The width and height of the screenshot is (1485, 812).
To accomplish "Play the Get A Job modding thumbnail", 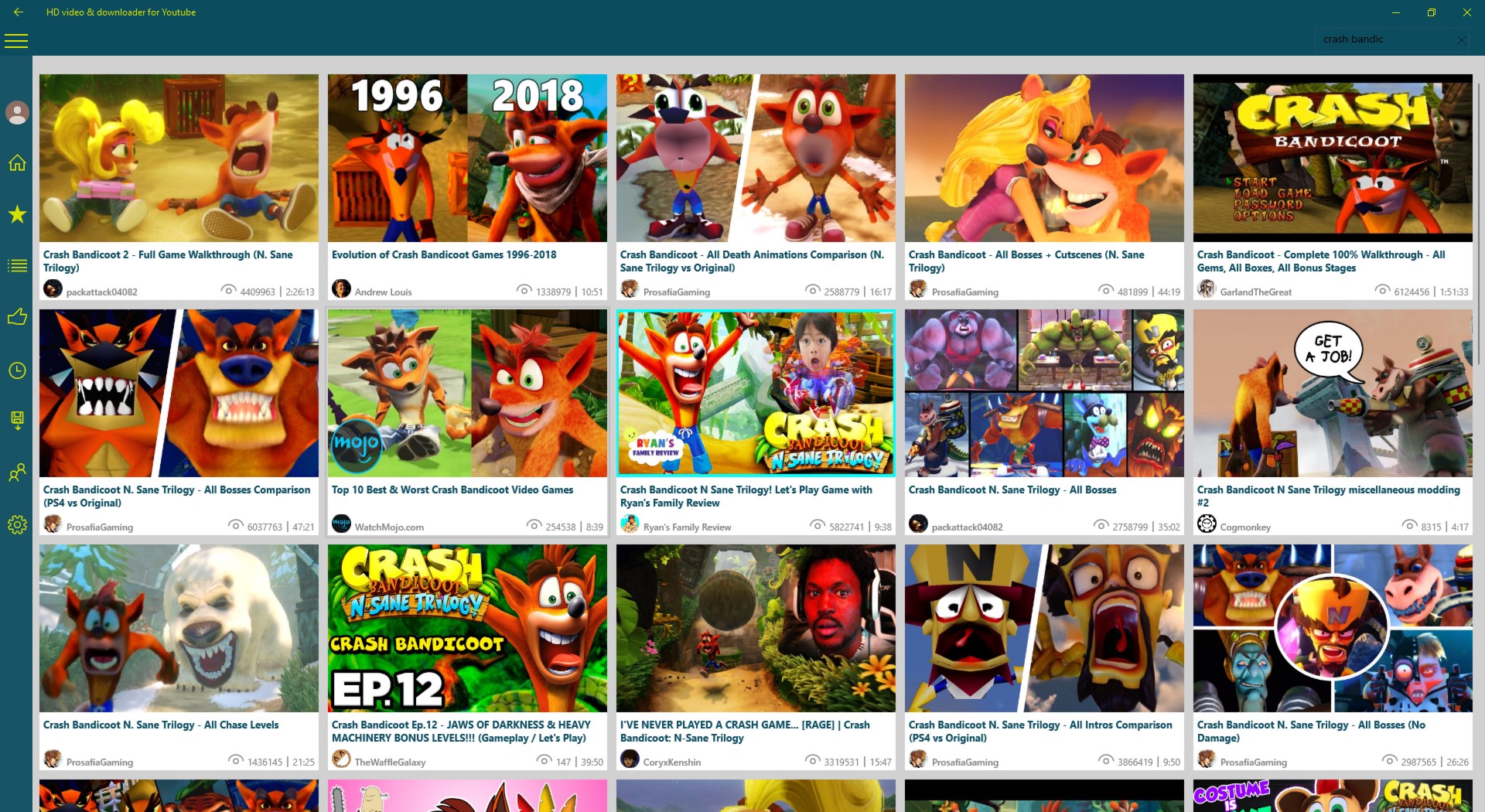I will (1333, 394).
